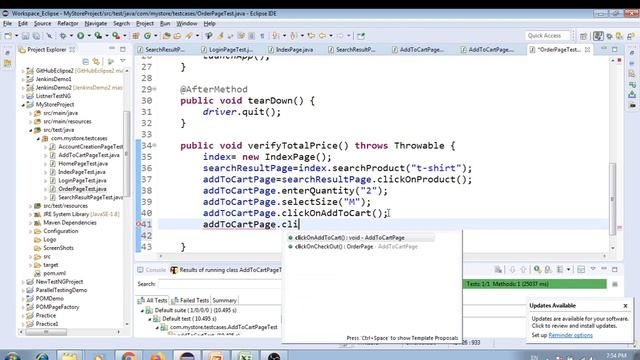Image resolution: width=640 pixels, height=360 pixels.
Task: Collapse the MyStoreProject tree node
Action: 23,104
